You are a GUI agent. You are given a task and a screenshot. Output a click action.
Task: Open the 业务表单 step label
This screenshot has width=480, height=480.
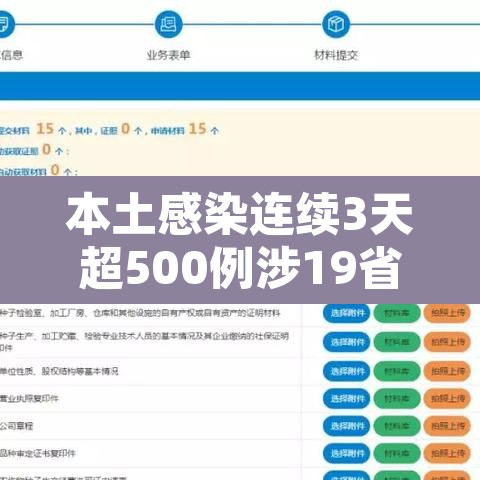(169, 55)
